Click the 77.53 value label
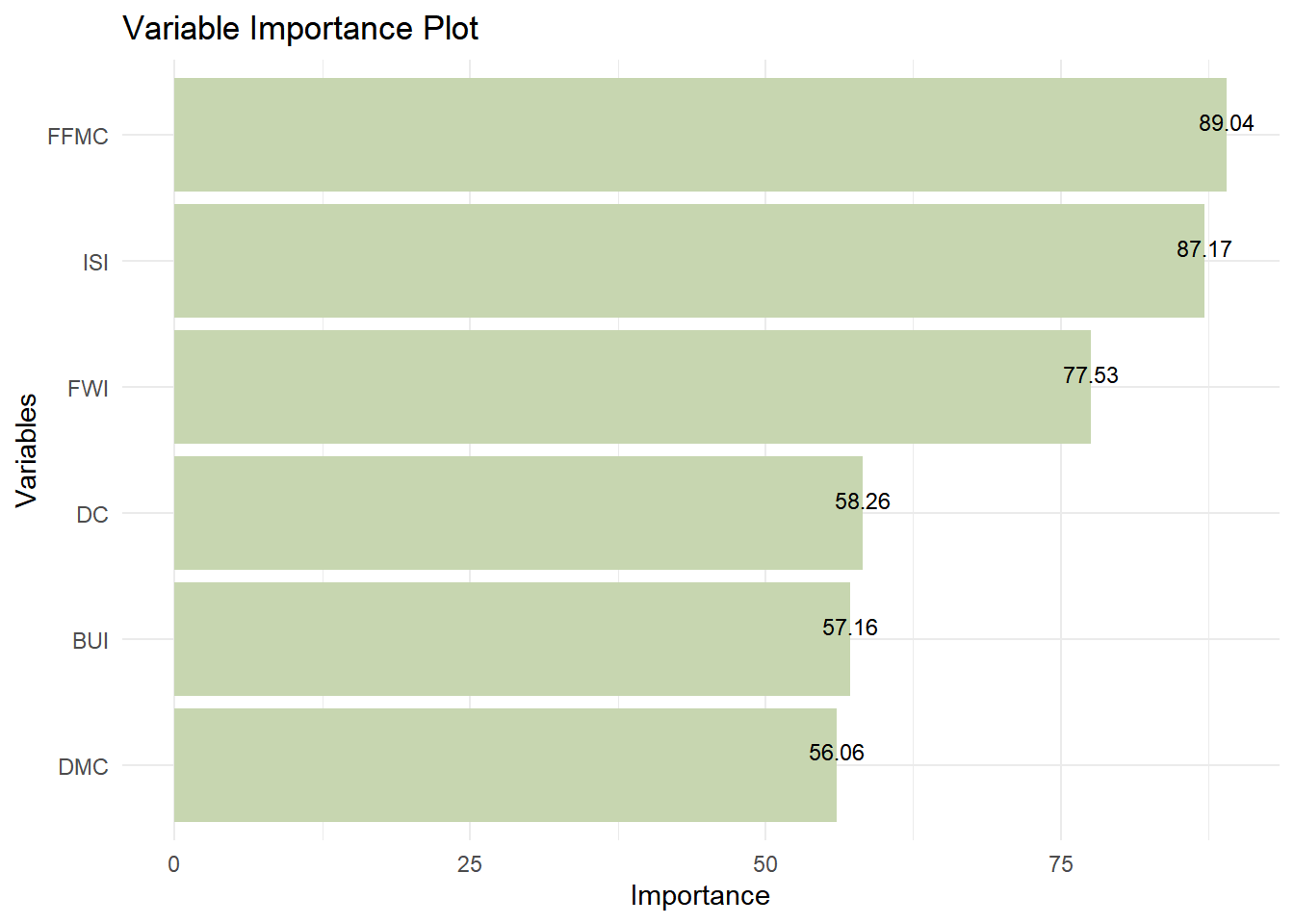This screenshot has width=1294, height=924. 1090,375
